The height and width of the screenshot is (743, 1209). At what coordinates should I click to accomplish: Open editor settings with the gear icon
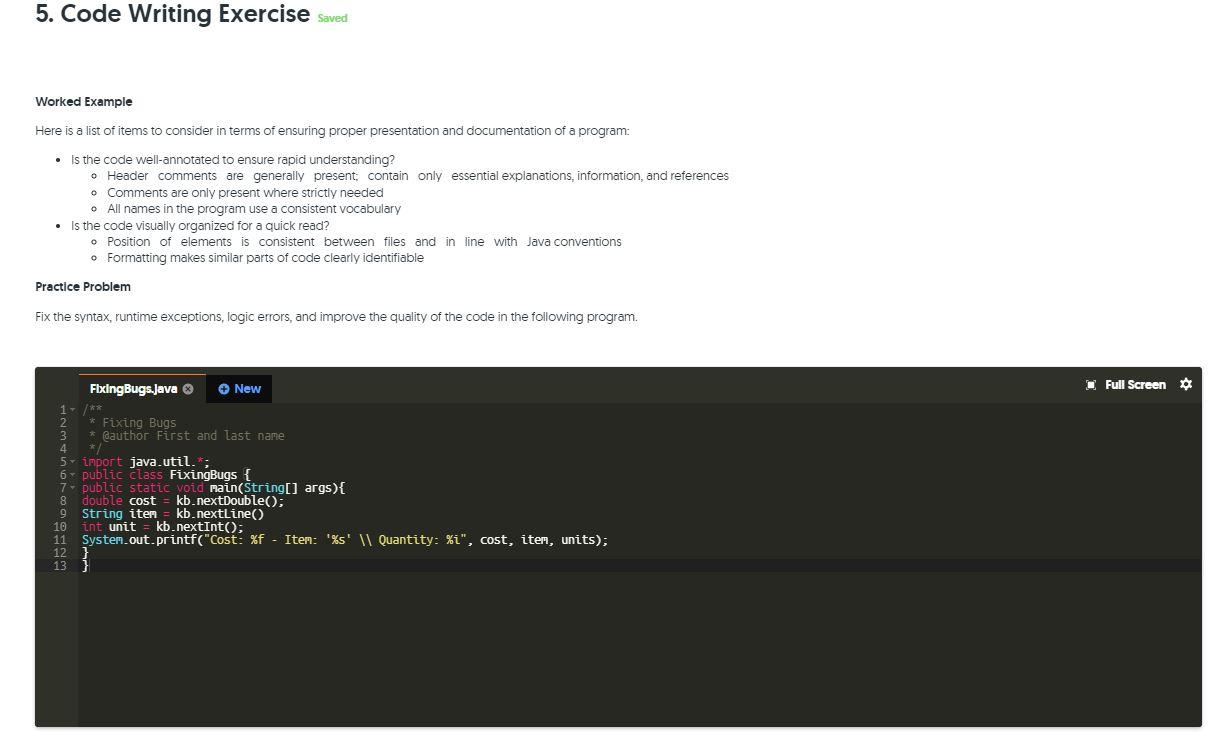click(1186, 384)
